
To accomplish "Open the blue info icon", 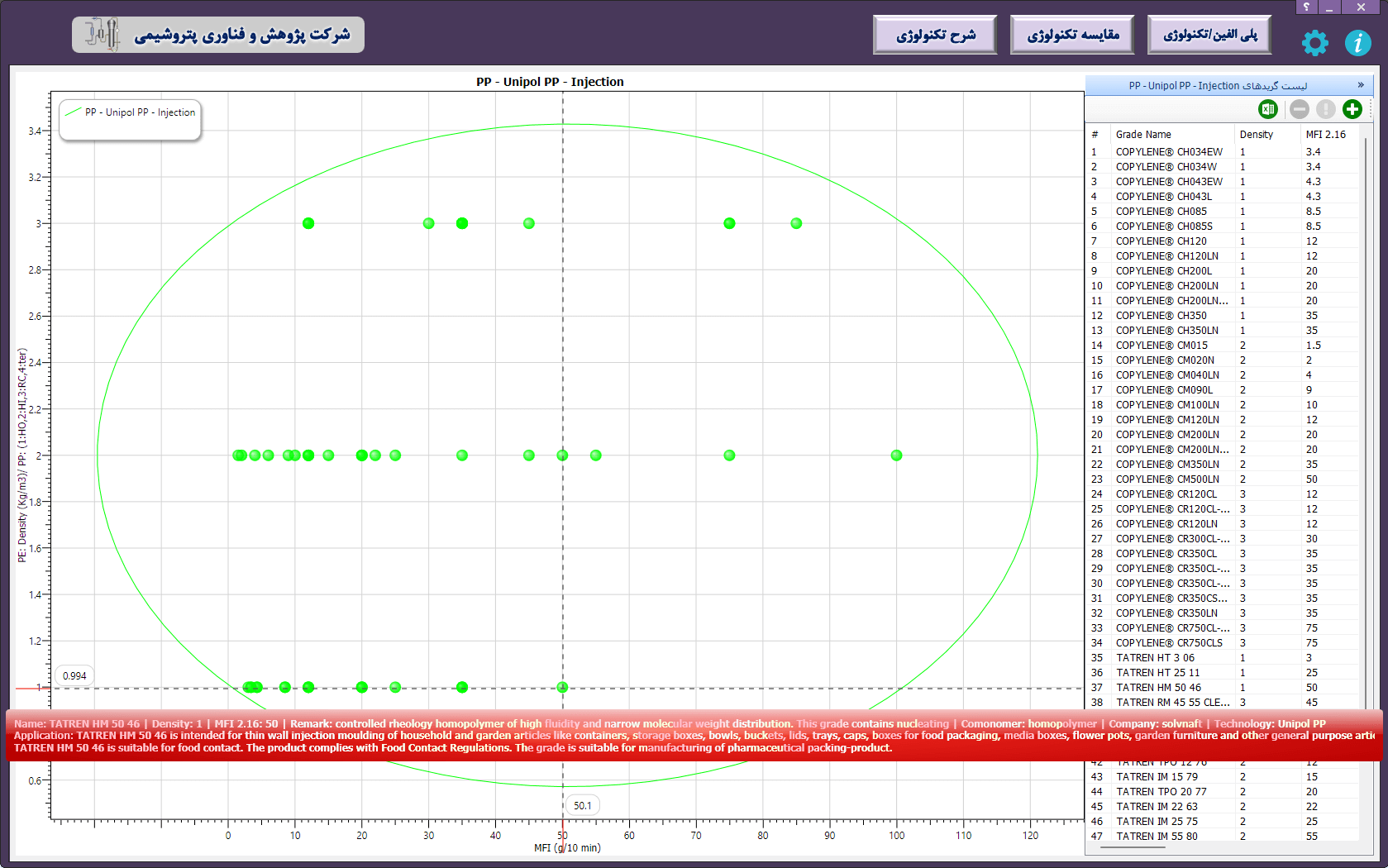I will (x=1357, y=43).
